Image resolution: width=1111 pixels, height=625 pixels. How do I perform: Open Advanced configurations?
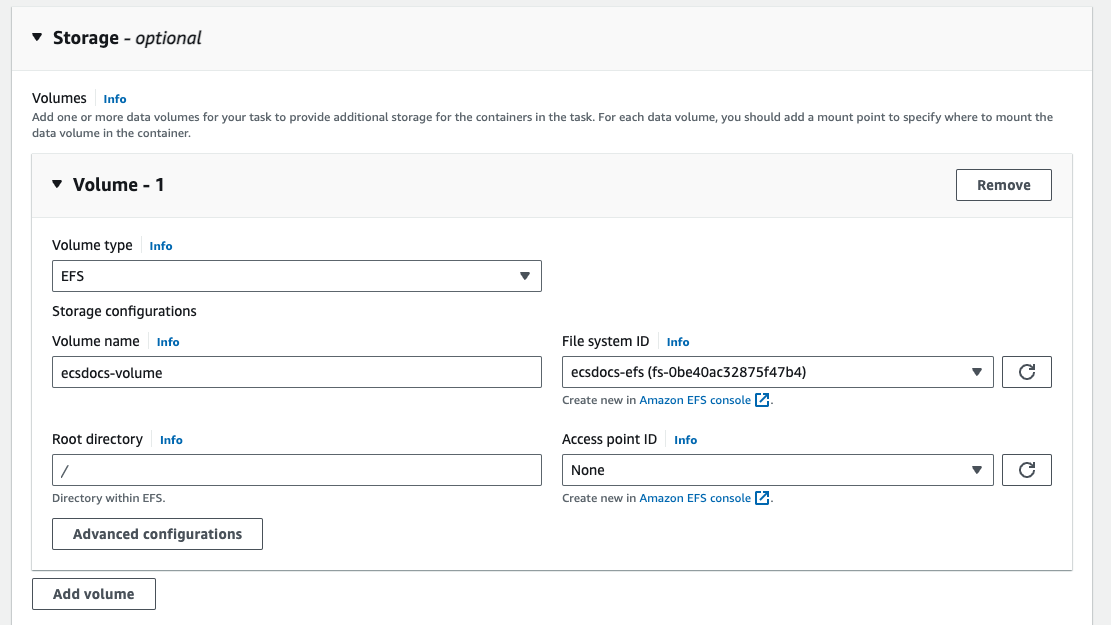(157, 534)
